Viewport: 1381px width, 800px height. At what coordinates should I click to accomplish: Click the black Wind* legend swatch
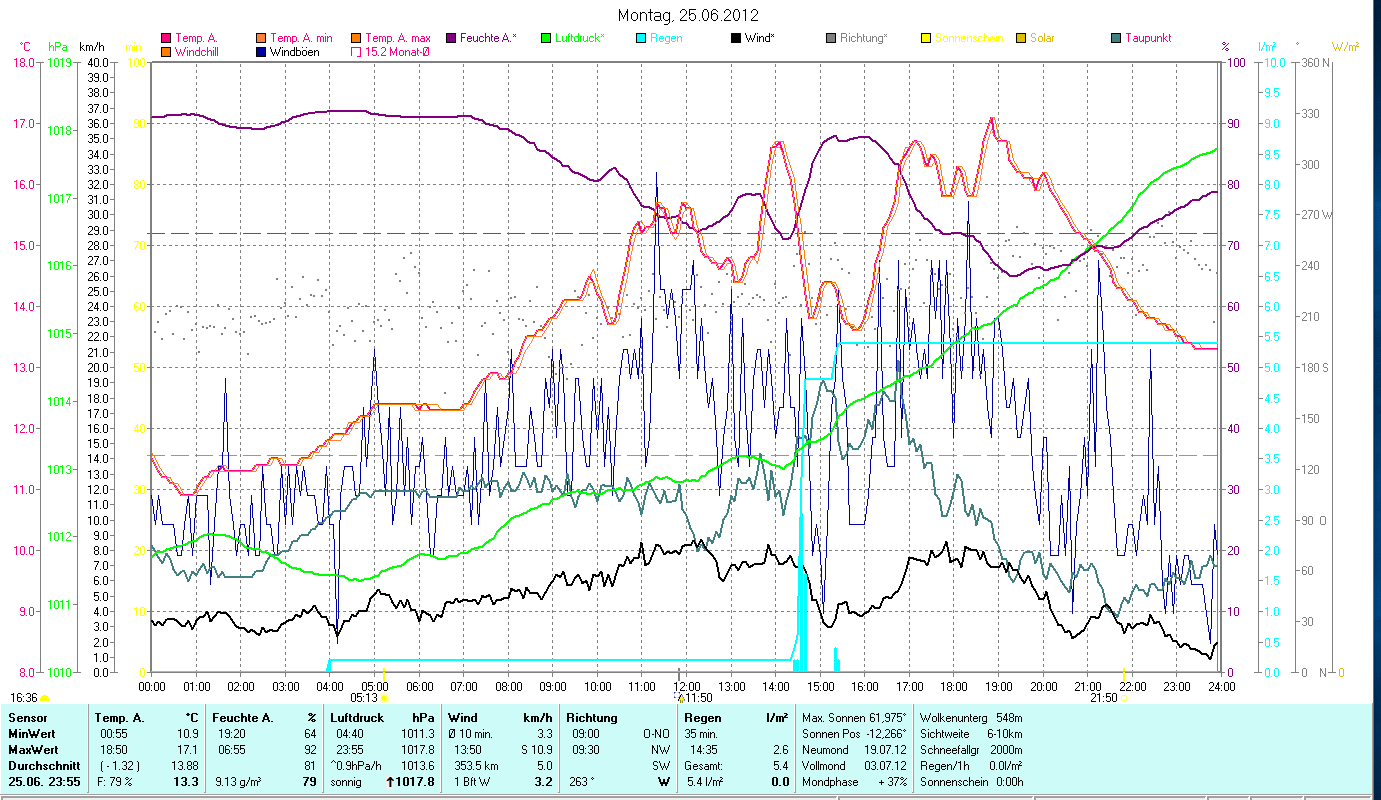(x=736, y=38)
